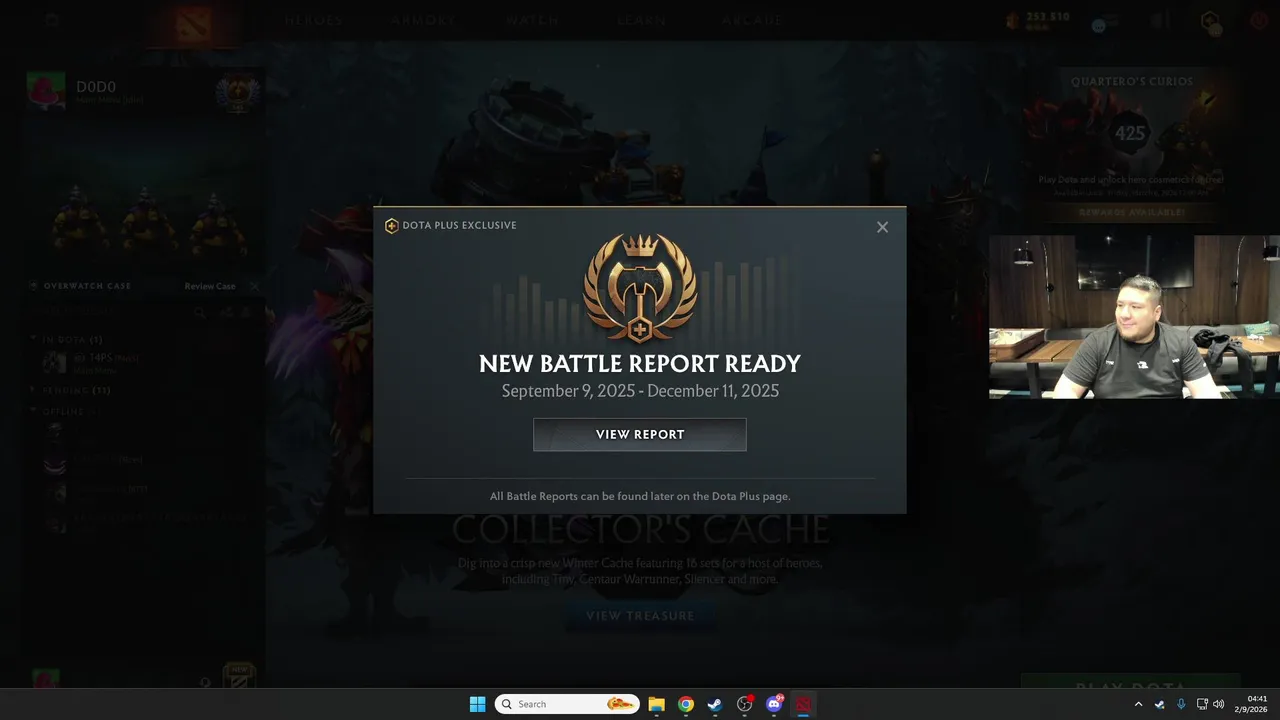
Task: Click the microphone tray icon
Action: pyautogui.click(x=1181, y=704)
